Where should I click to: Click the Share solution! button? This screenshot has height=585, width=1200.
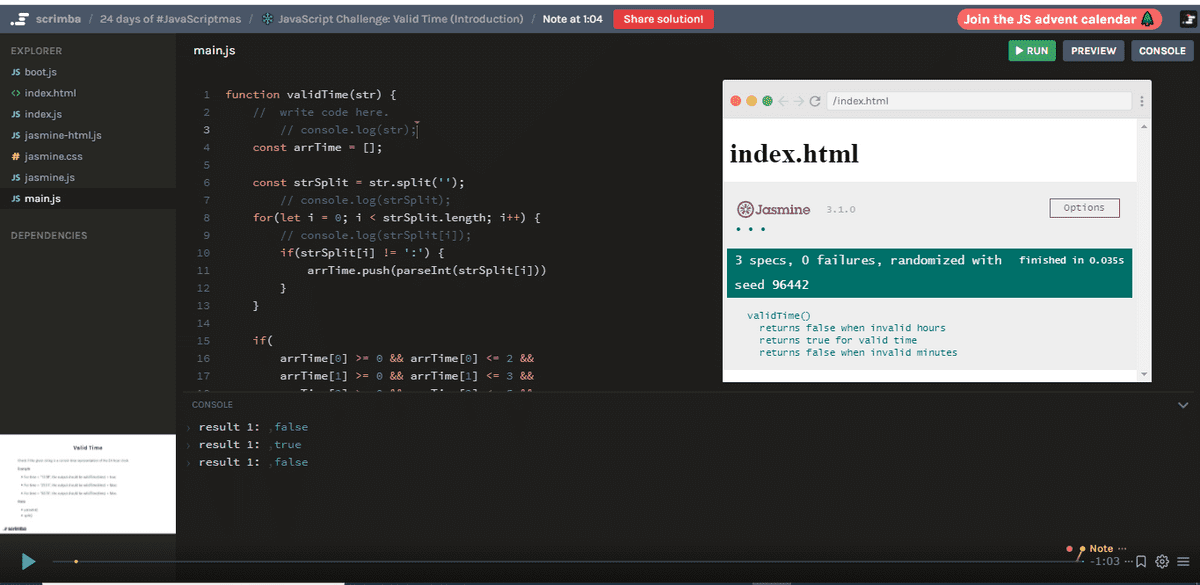(663, 19)
